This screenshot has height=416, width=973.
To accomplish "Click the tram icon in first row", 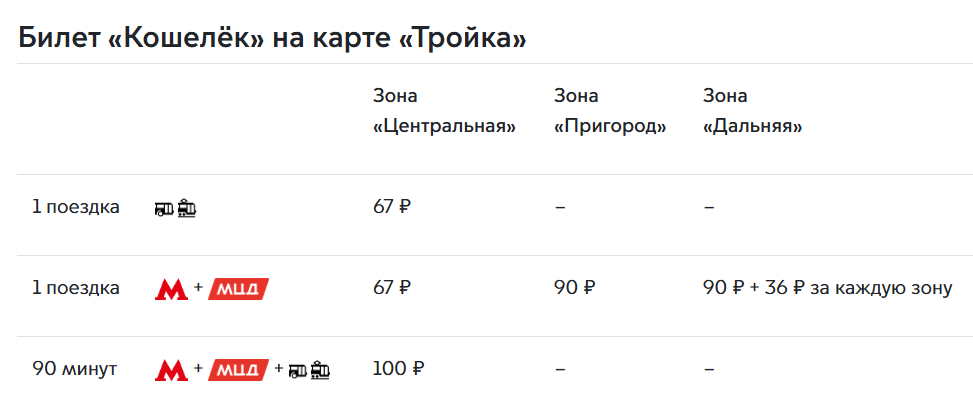I will point(187,208).
